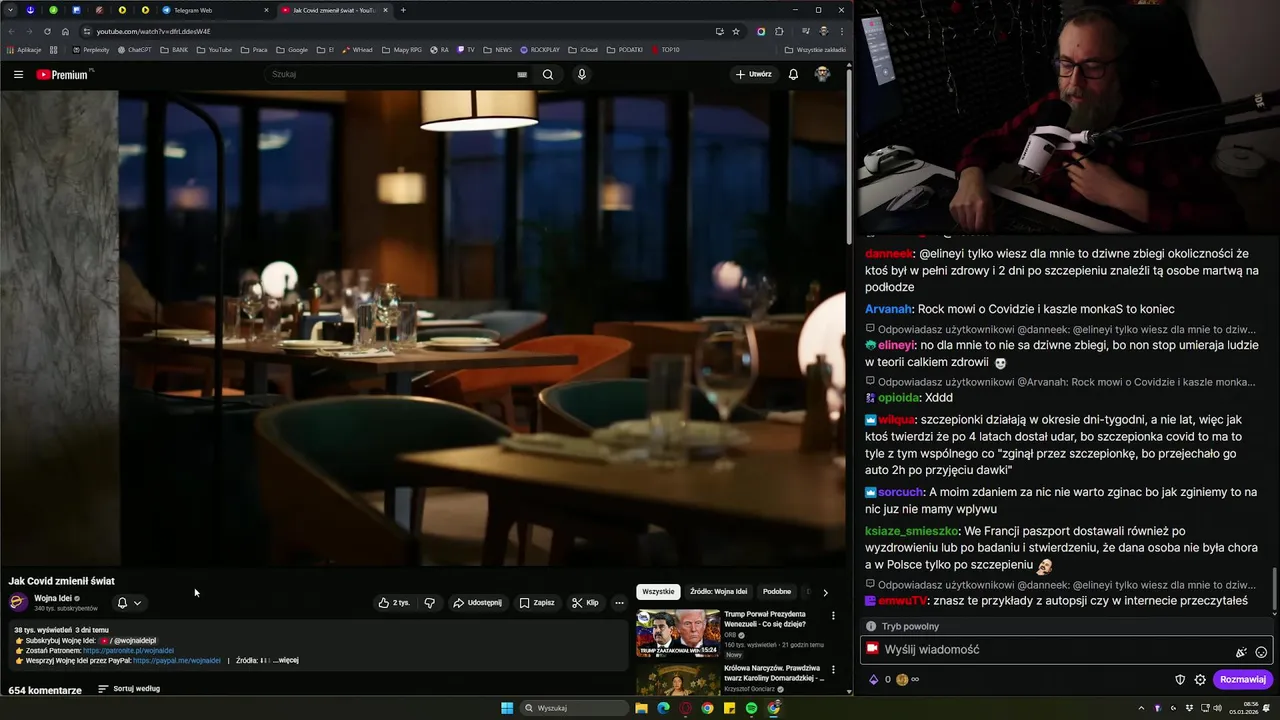Viewport: 1280px width, 720px height.
Task: Click the Utwórz create button
Action: pos(754,74)
